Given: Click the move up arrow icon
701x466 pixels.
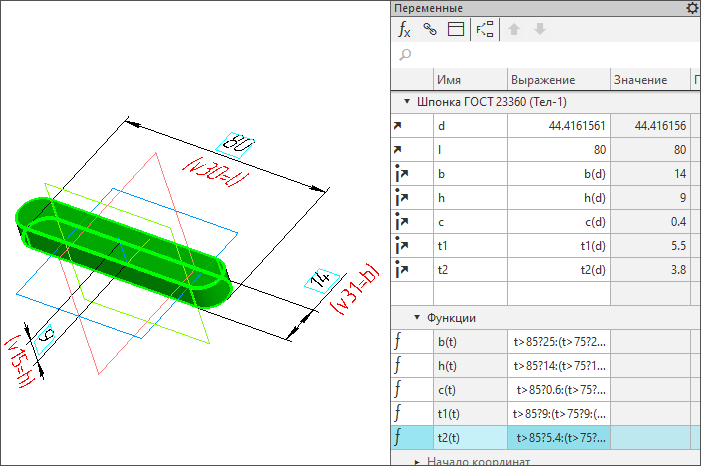Looking at the screenshot, I should click(x=515, y=29).
